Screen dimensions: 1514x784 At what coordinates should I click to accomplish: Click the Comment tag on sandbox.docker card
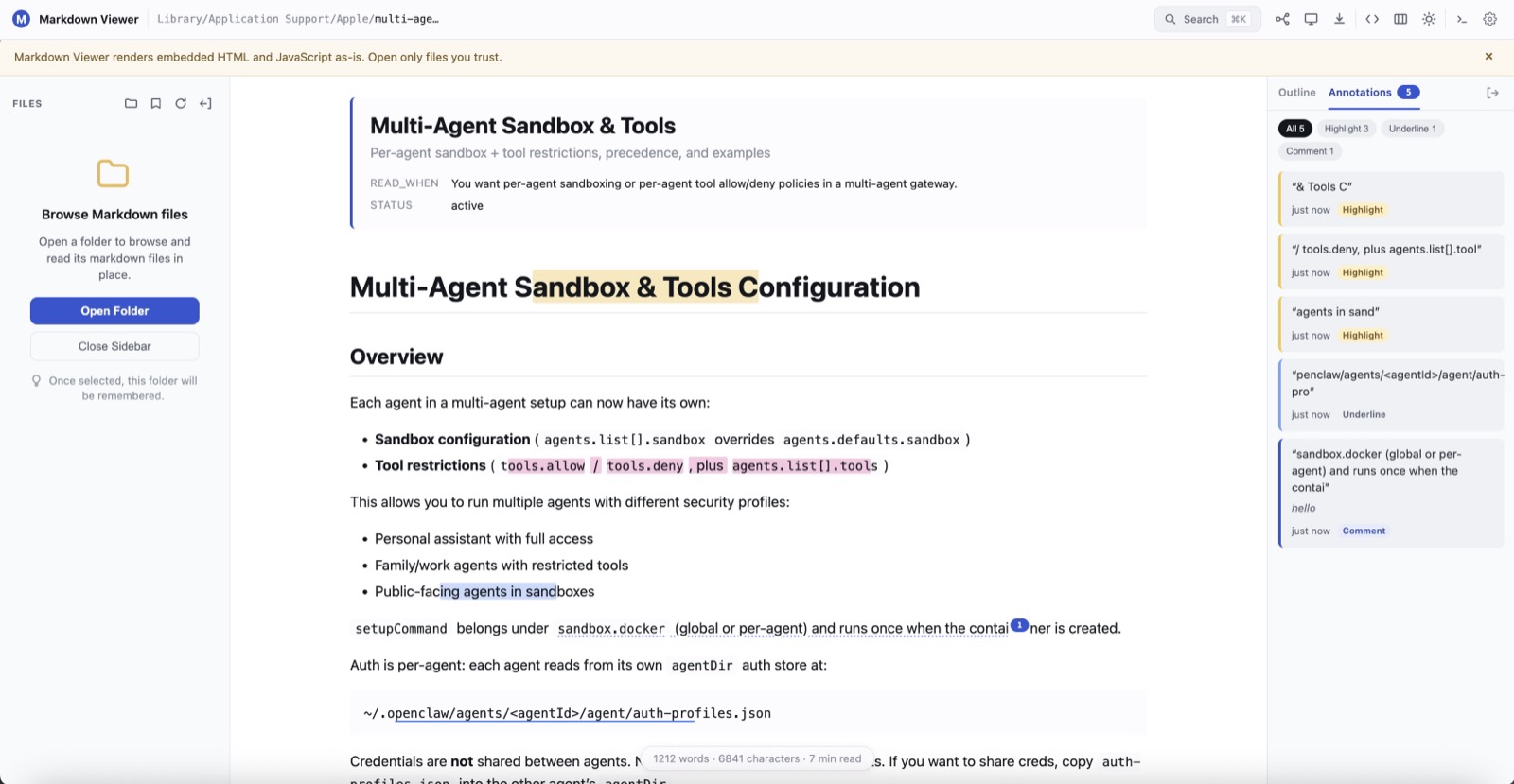pos(1364,531)
